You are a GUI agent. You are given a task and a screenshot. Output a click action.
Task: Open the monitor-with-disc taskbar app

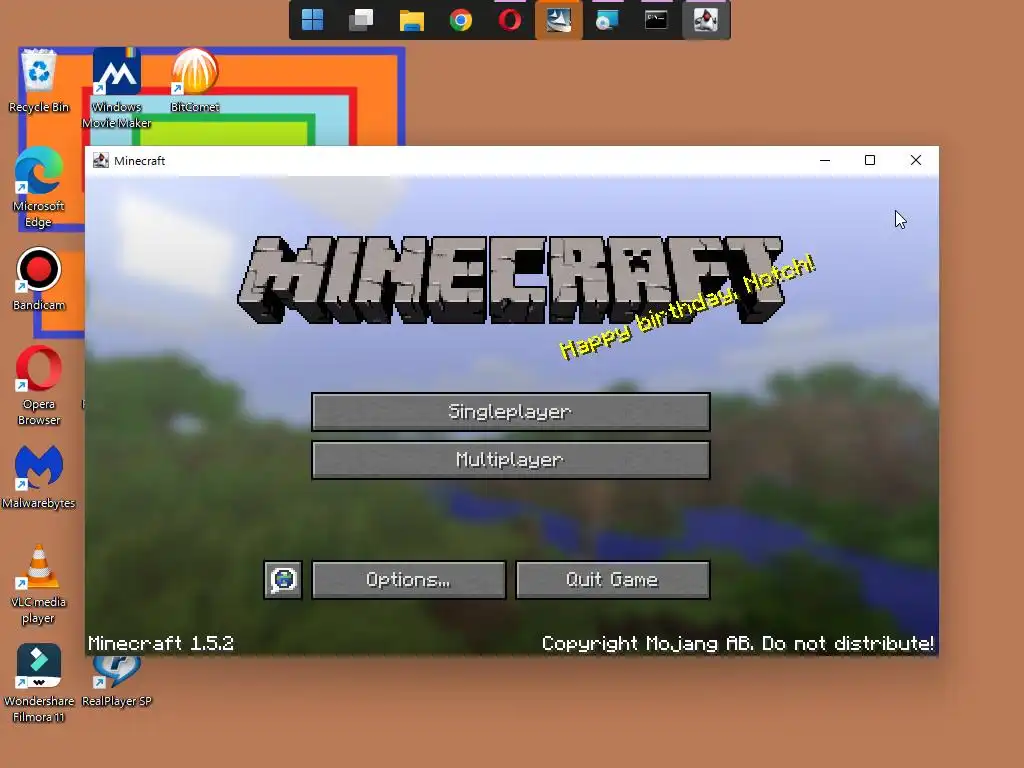[x=607, y=20]
